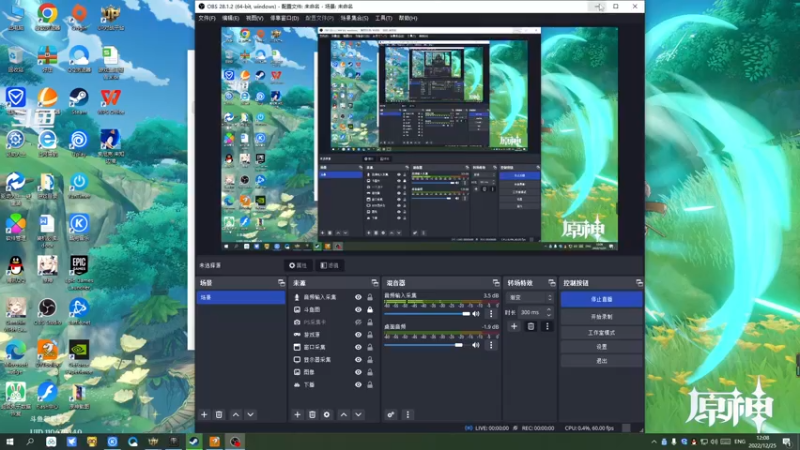This screenshot has width=800, height=450.
Task: Open the 工具(T) Tools menu
Action: click(x=384, y=18)
